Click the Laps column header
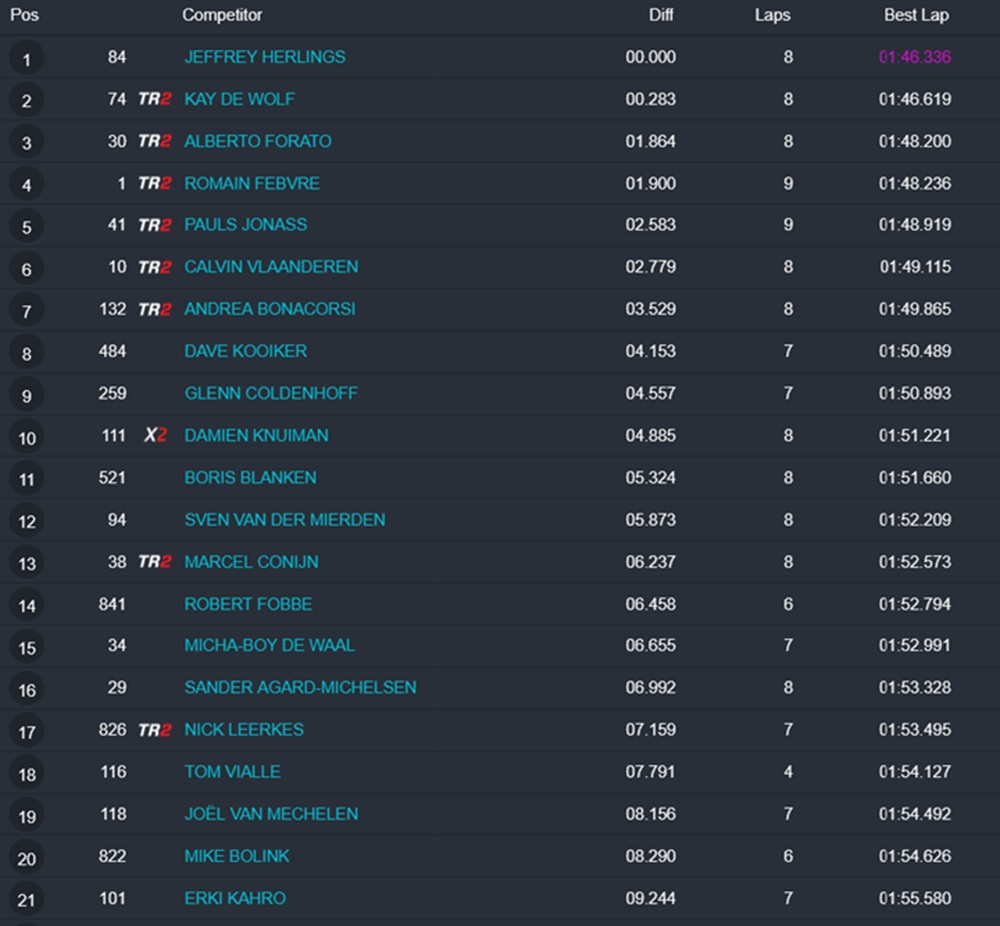 click(772, 15)
